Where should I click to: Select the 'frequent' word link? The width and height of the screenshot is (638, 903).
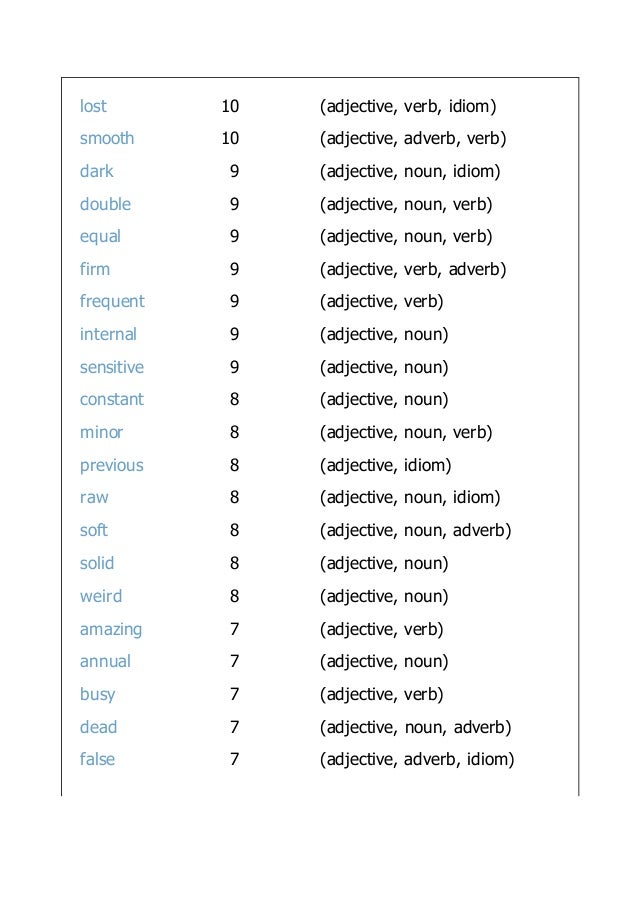112,302
